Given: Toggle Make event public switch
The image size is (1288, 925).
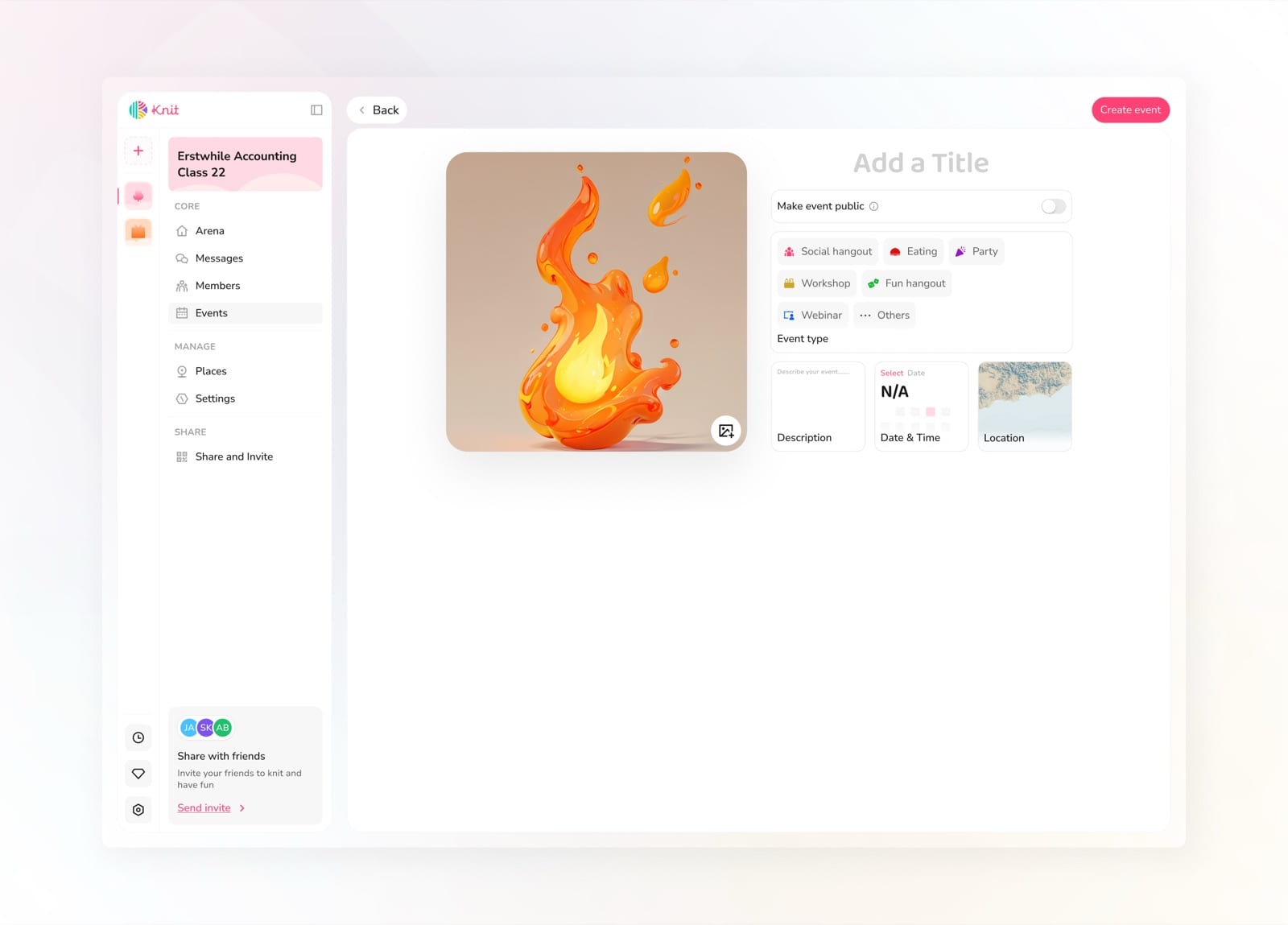Looking at the screenshot, I should pyautogui.click(x=1053, y=206).
